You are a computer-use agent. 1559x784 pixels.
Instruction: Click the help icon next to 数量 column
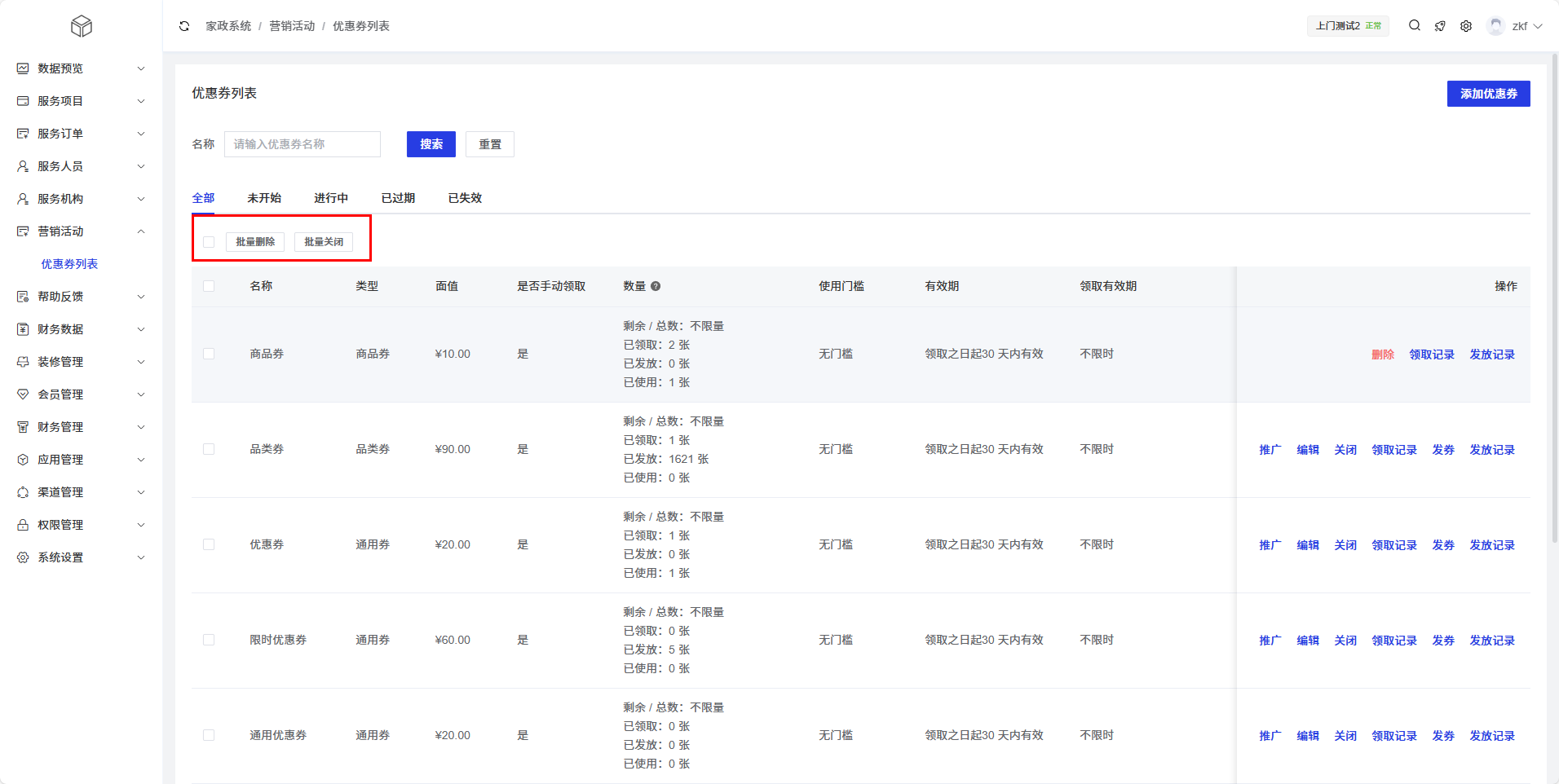tap(656, 286)
